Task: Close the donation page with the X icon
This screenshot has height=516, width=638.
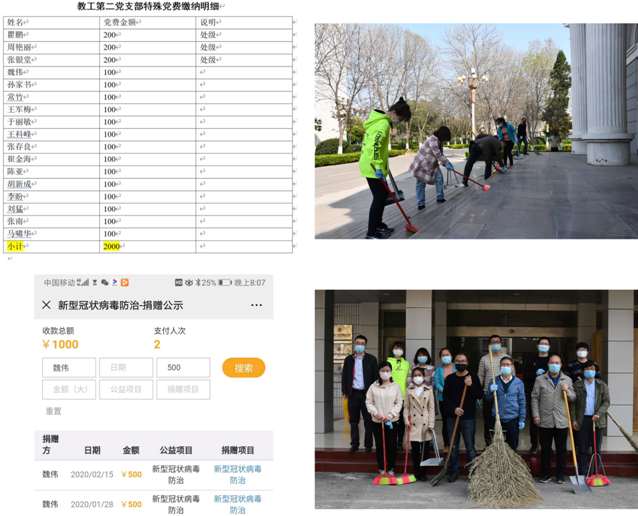Action: click(x=46, y=305)
